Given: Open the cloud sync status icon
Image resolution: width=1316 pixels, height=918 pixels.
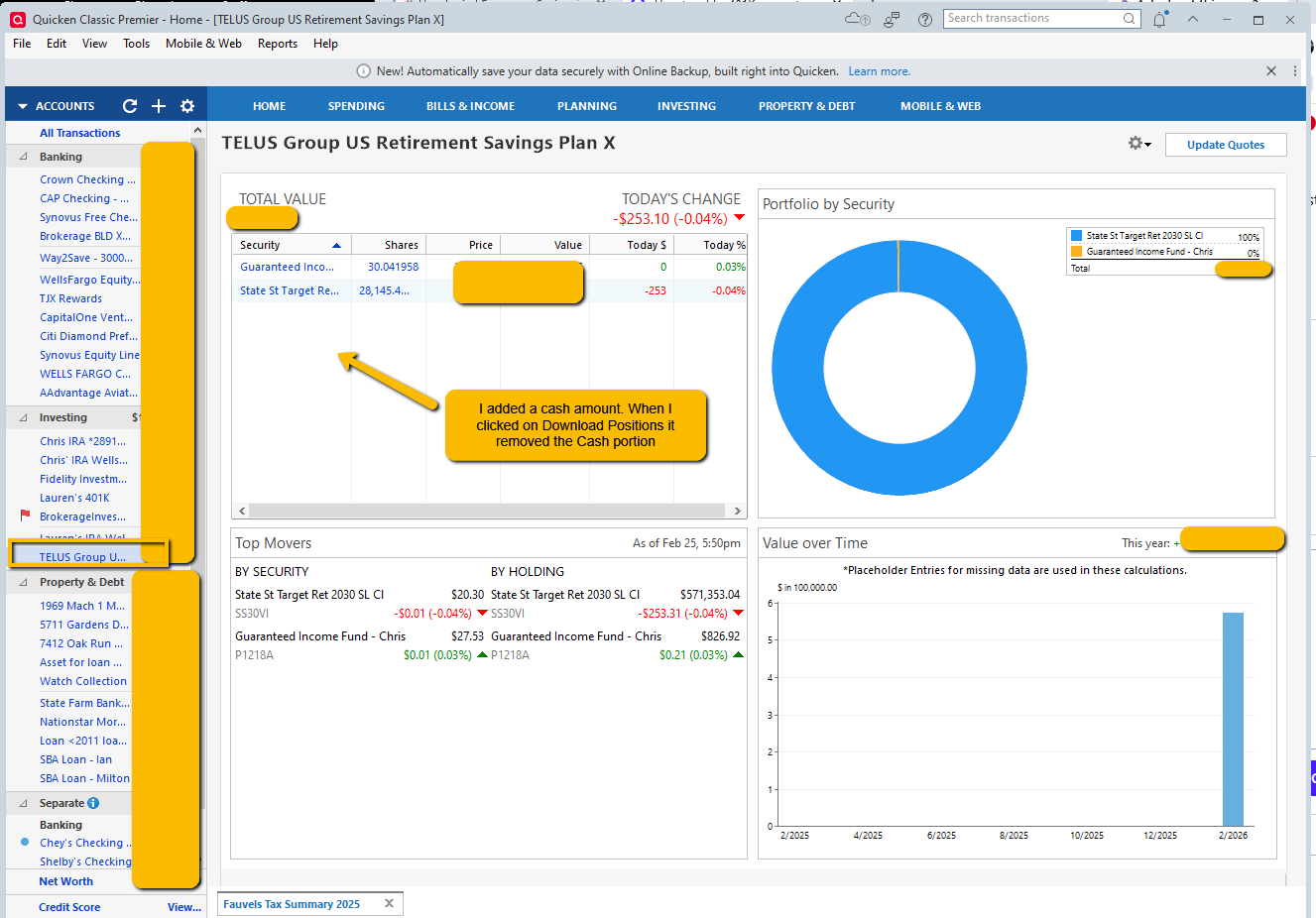Looking at the screenshot, I should [858, 19].
